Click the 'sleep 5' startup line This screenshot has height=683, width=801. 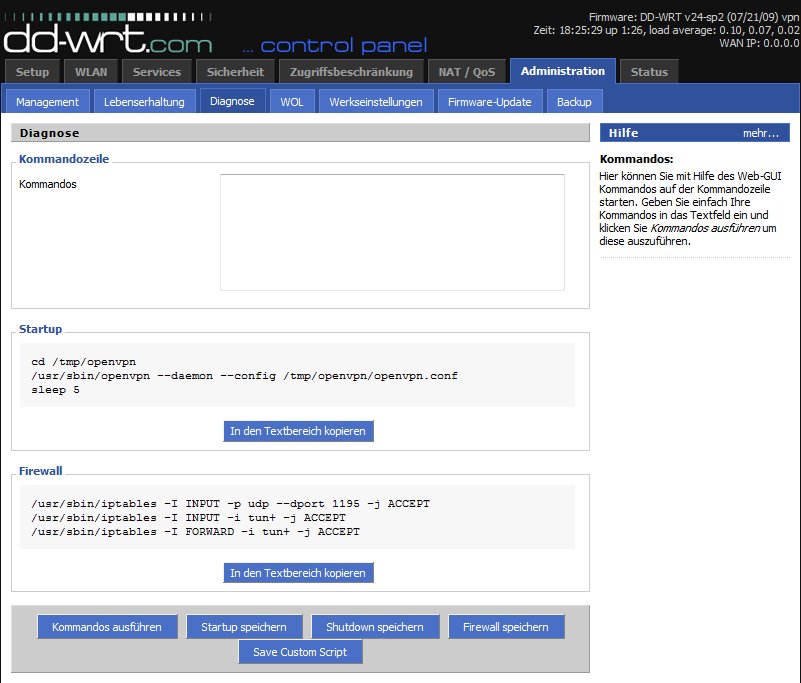pos(55,390)
